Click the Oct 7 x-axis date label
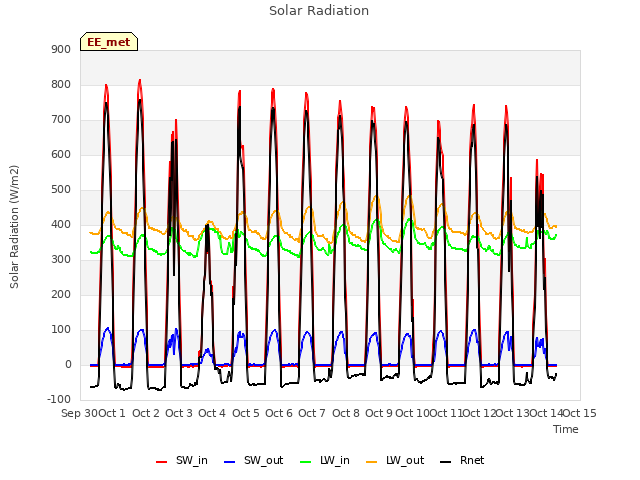 [312, 413]
